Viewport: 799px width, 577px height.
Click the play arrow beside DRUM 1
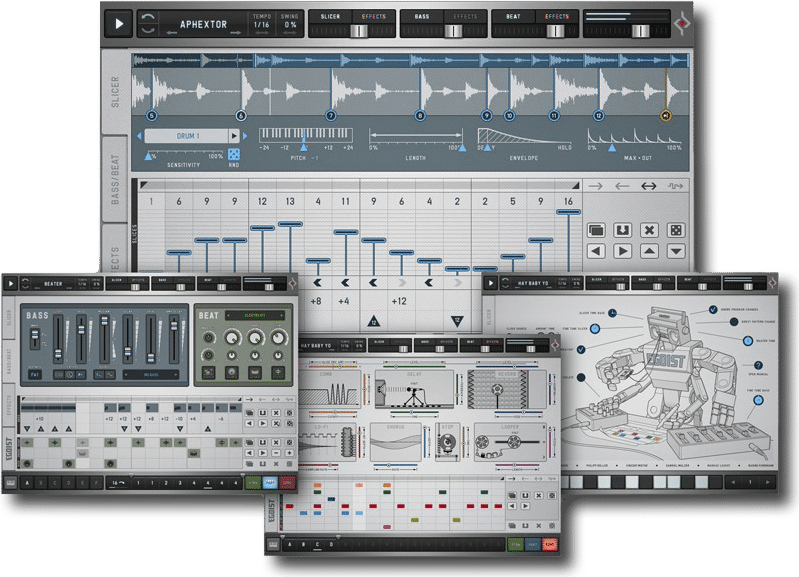tap(234, 136)
